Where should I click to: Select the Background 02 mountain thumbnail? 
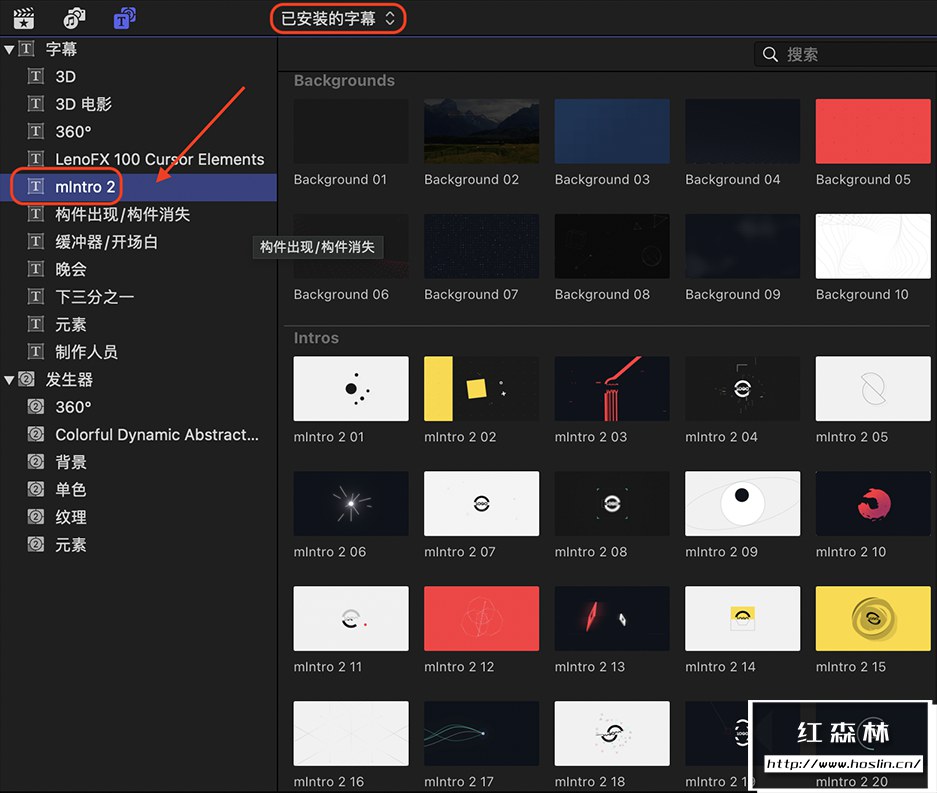click(481, 131)
